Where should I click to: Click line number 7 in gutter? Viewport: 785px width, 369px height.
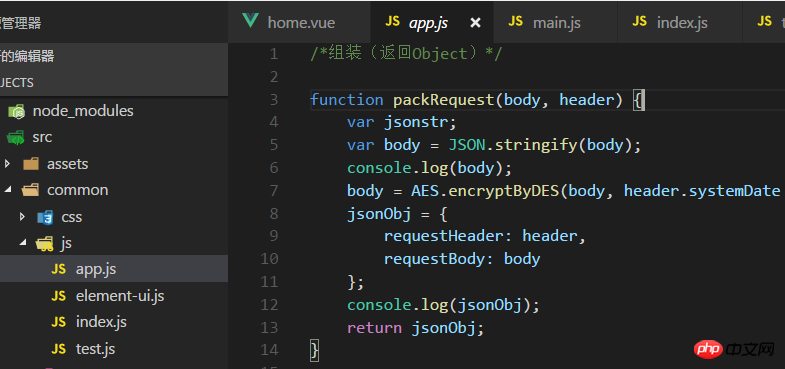coord(273,191)
